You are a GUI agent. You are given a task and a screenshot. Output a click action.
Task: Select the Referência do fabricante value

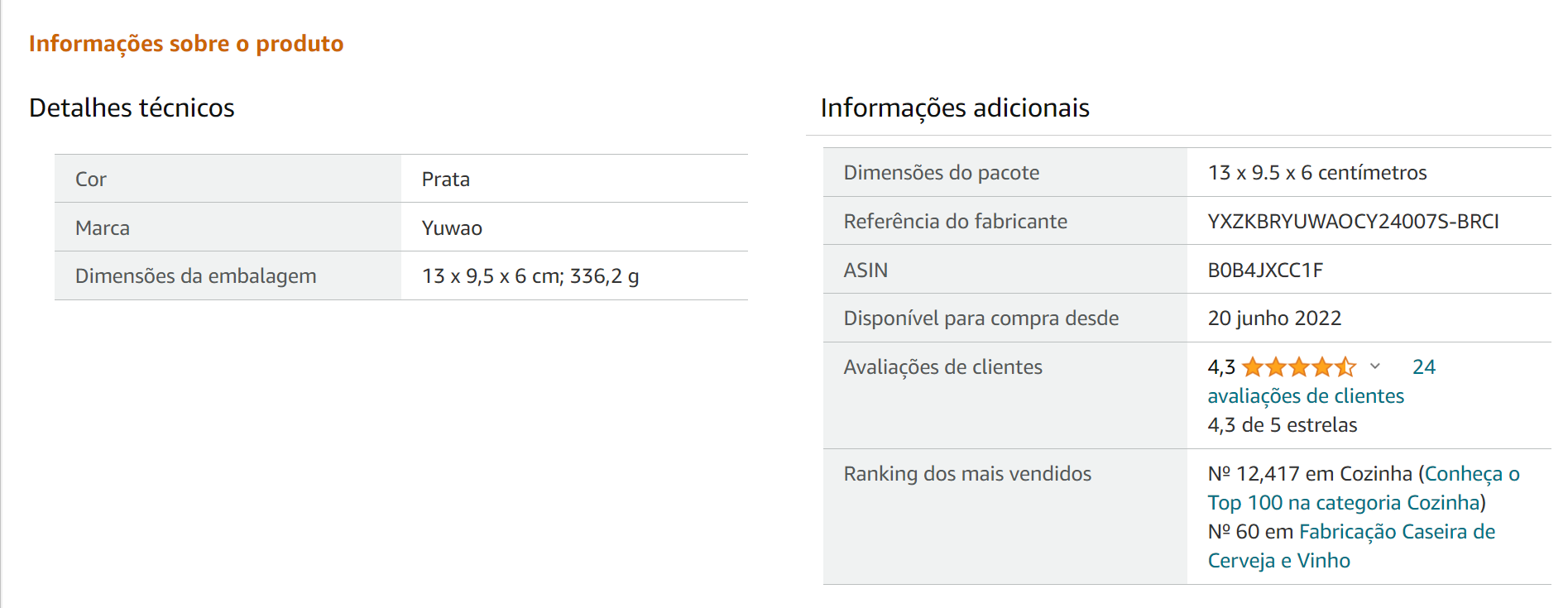click(1353, 222)
